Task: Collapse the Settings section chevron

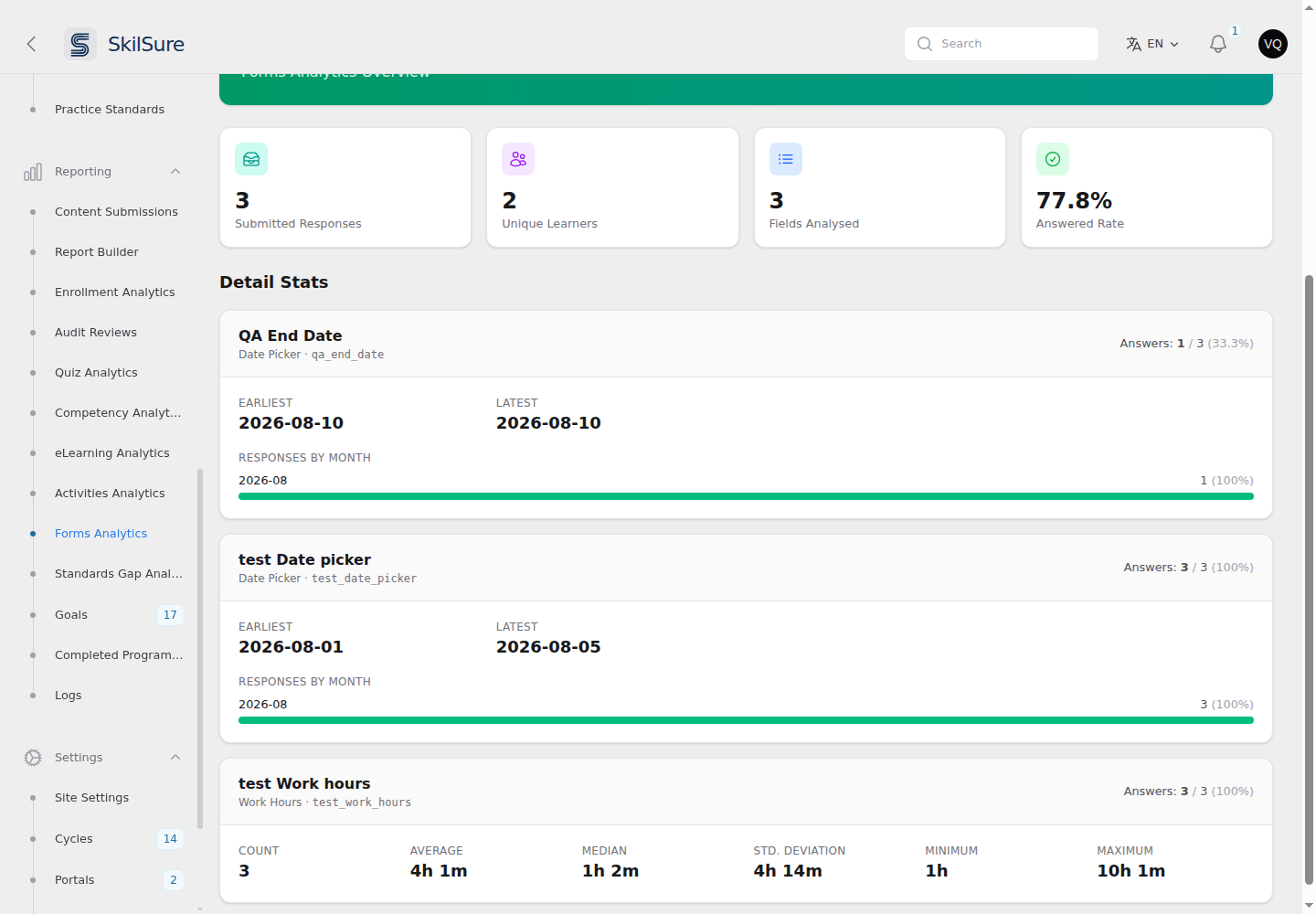Action: click(x=175, y=758)
